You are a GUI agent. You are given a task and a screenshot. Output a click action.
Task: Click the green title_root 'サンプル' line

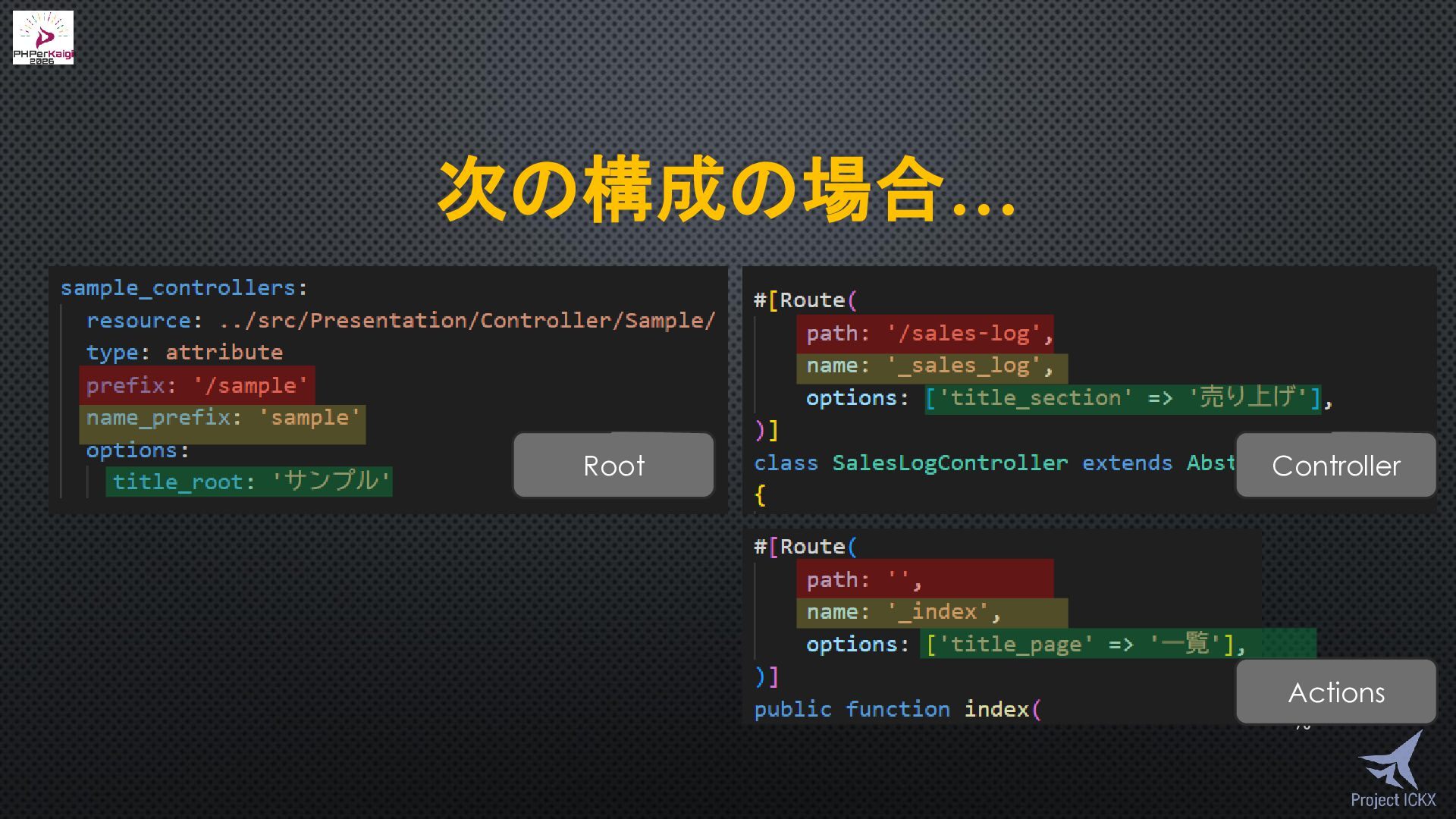pos(249,482)
